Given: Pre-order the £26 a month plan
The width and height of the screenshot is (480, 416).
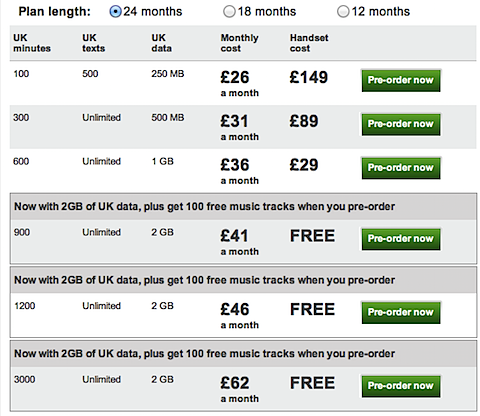Looking at the screenshot, I should pos(401,80).
